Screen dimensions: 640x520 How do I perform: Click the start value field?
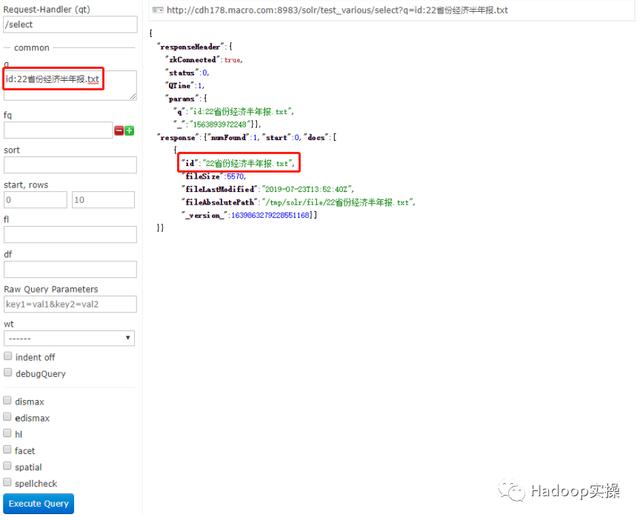tap(35, 200)
